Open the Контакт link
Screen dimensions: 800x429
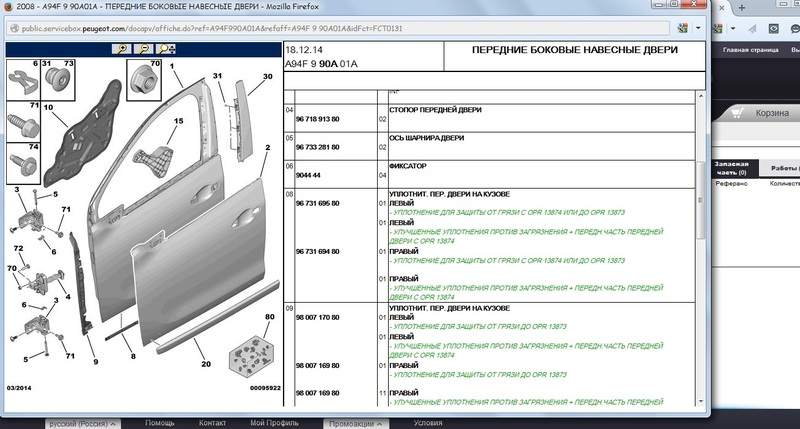pos(212,423)
